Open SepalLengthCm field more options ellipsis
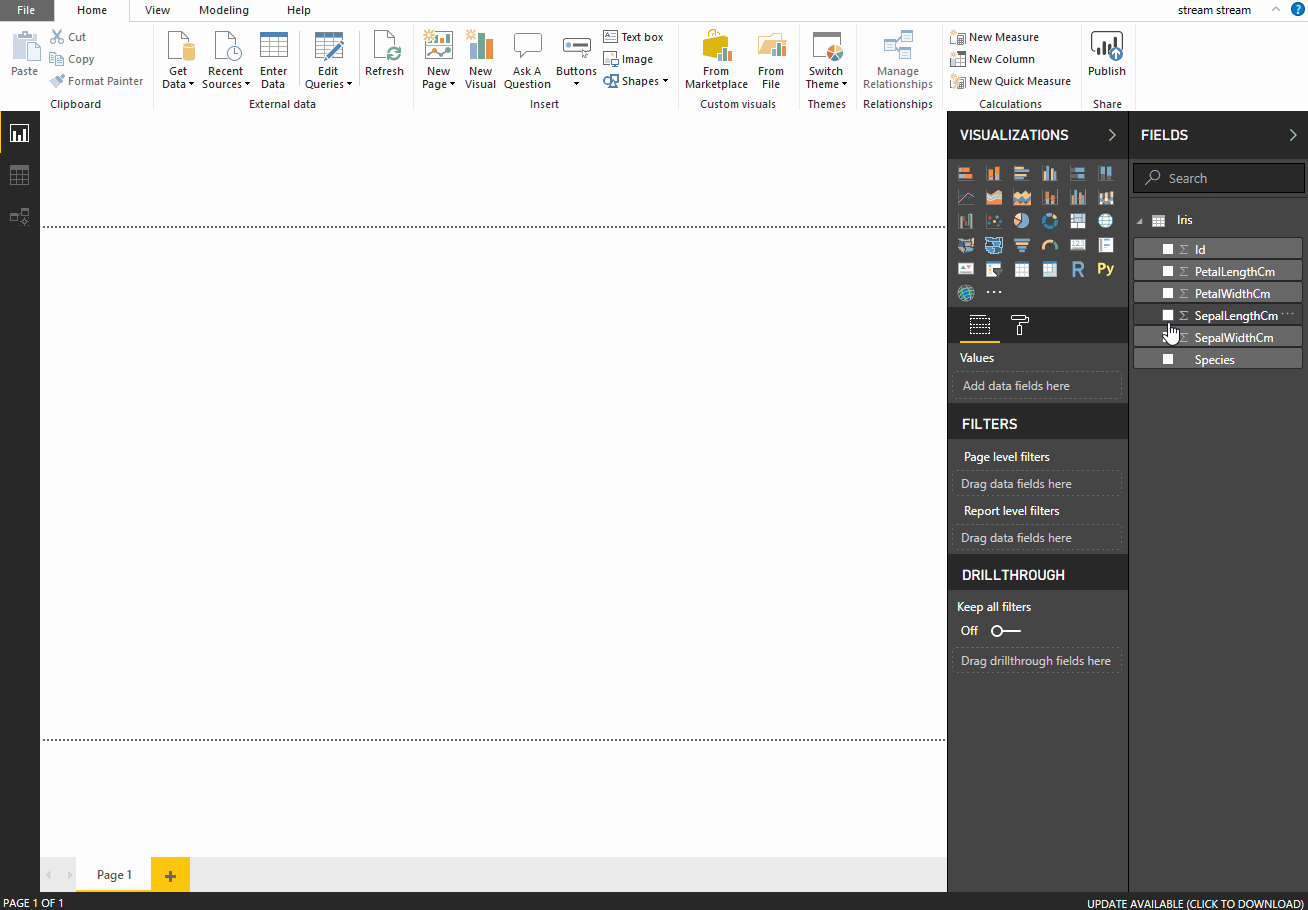This screenshot has width=1308, height=910. click(1288, 313)
